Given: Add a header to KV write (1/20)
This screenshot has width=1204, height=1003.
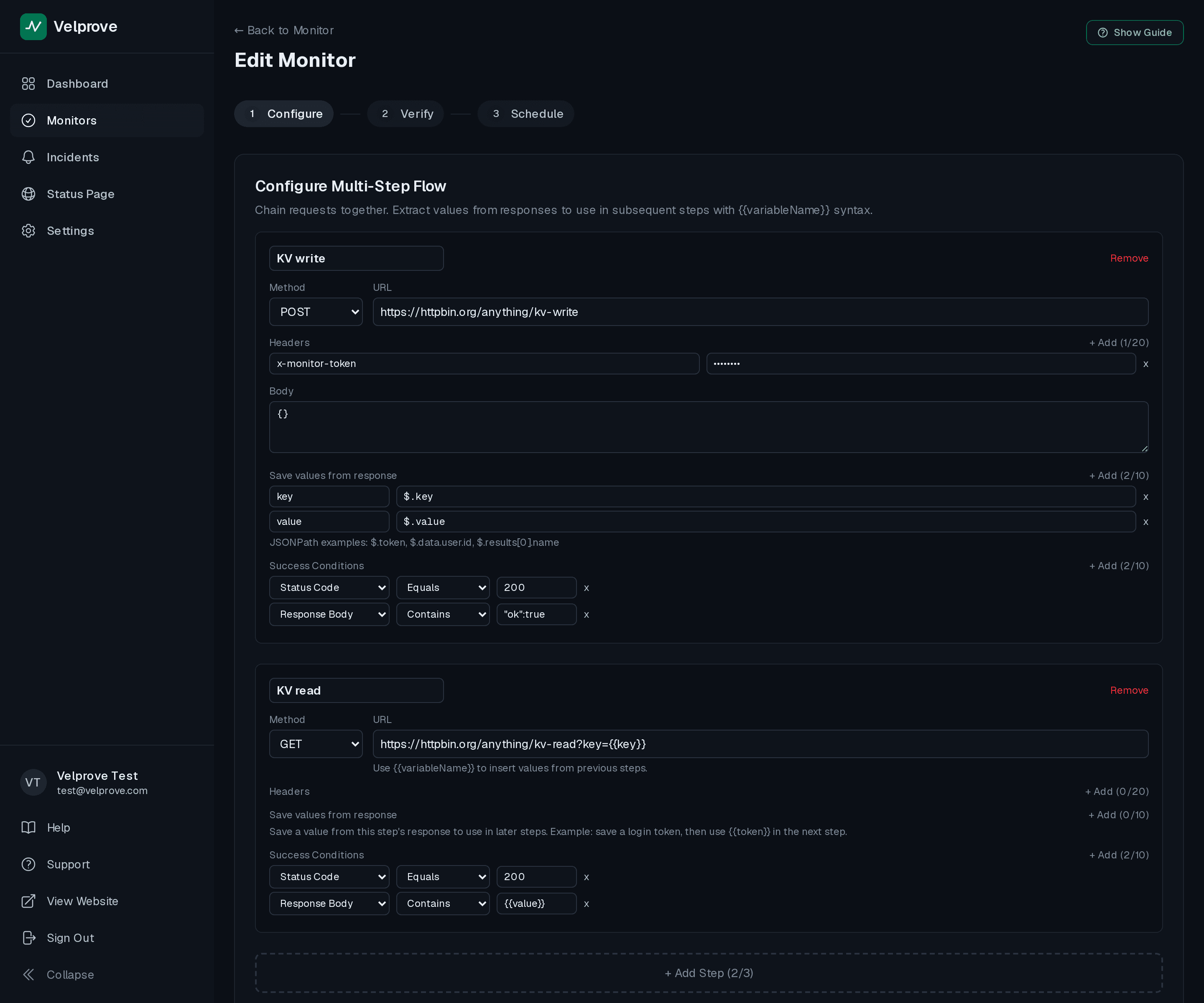Looking at the screenshot, I should pyautogui.click(x=1119, y=342).
